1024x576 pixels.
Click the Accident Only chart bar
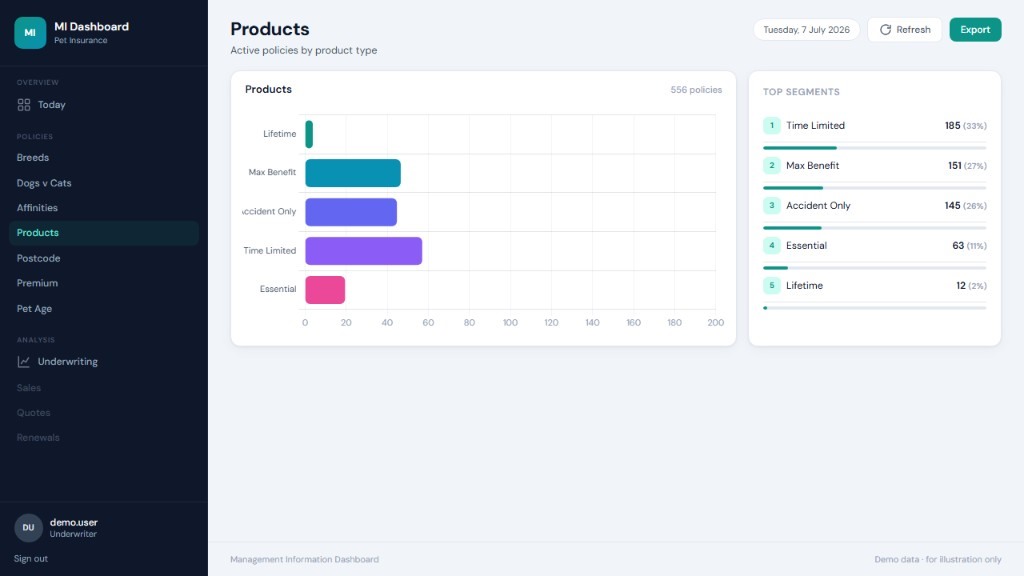[351, 212]
